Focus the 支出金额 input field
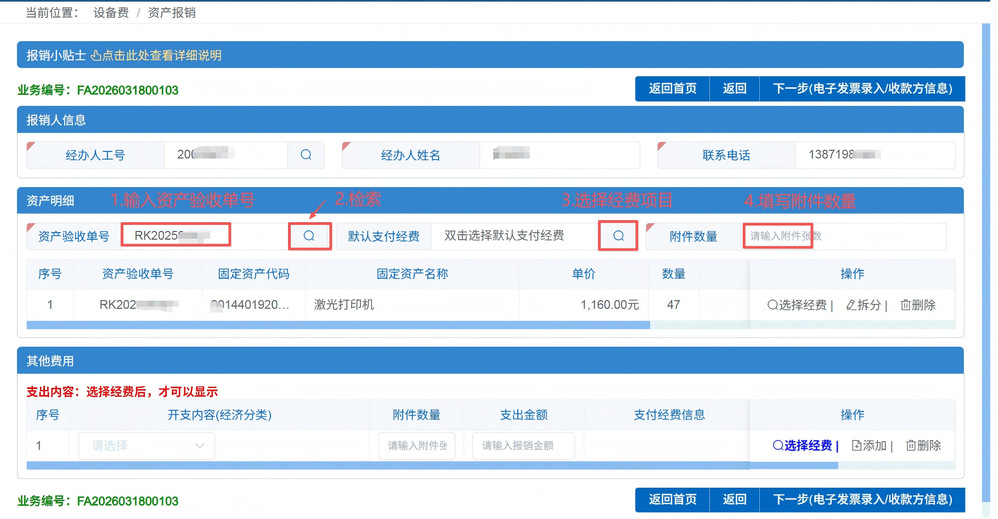Viewport: 998px width, 519px height. coord(526,446)
